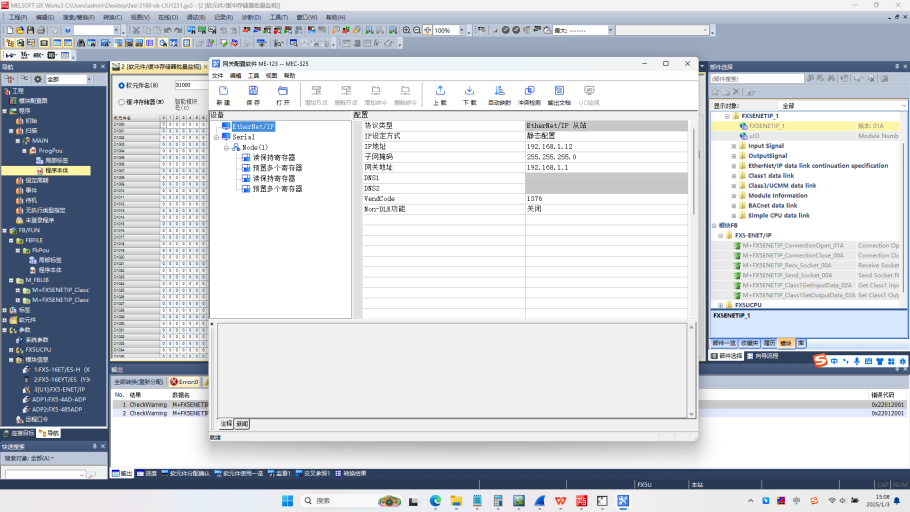The image size is (910, 512).
Task: Click the print icon in GX Works3 toolbar
Action: [x=41, y=30]
